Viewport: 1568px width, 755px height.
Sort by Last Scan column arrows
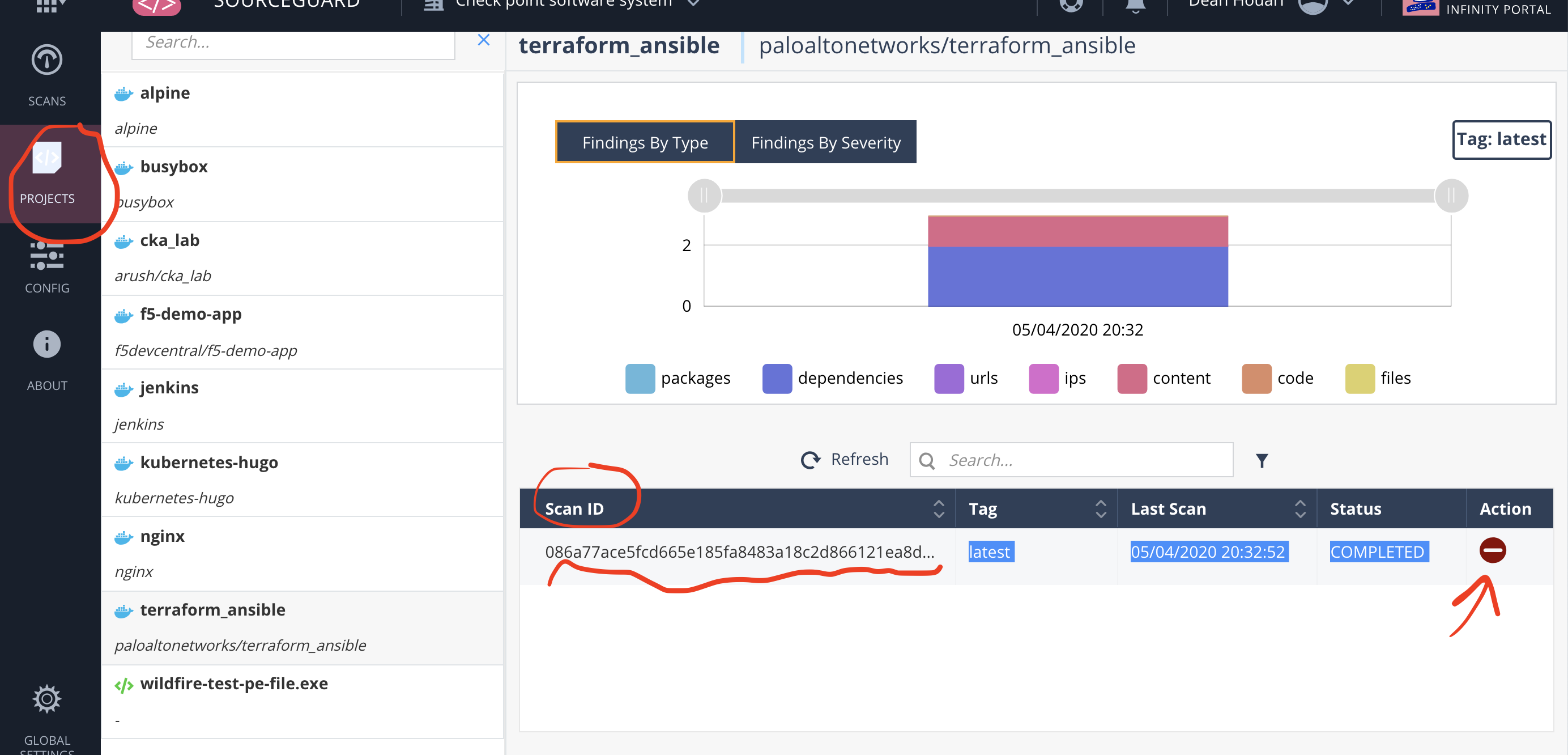[x=1299, y=508]
